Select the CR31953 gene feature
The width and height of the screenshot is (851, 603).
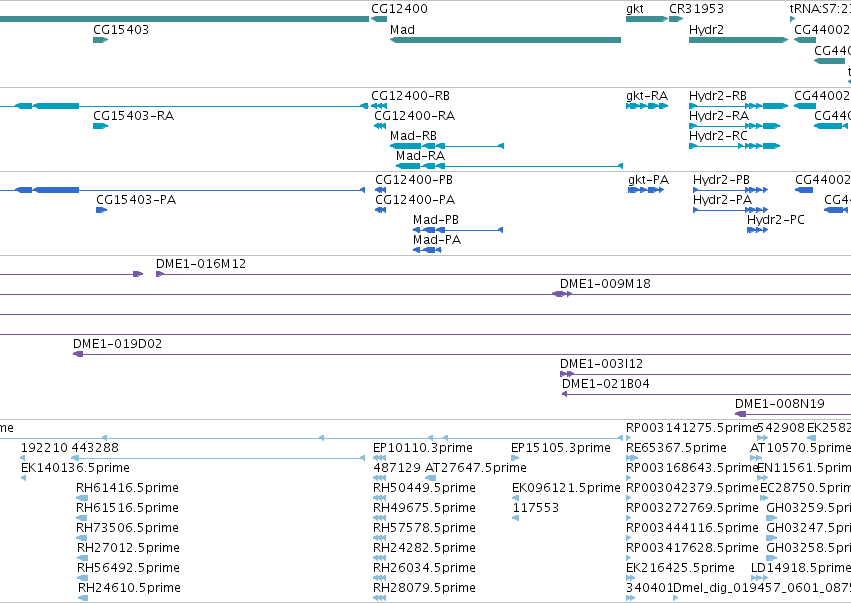(x=676, y=19)
